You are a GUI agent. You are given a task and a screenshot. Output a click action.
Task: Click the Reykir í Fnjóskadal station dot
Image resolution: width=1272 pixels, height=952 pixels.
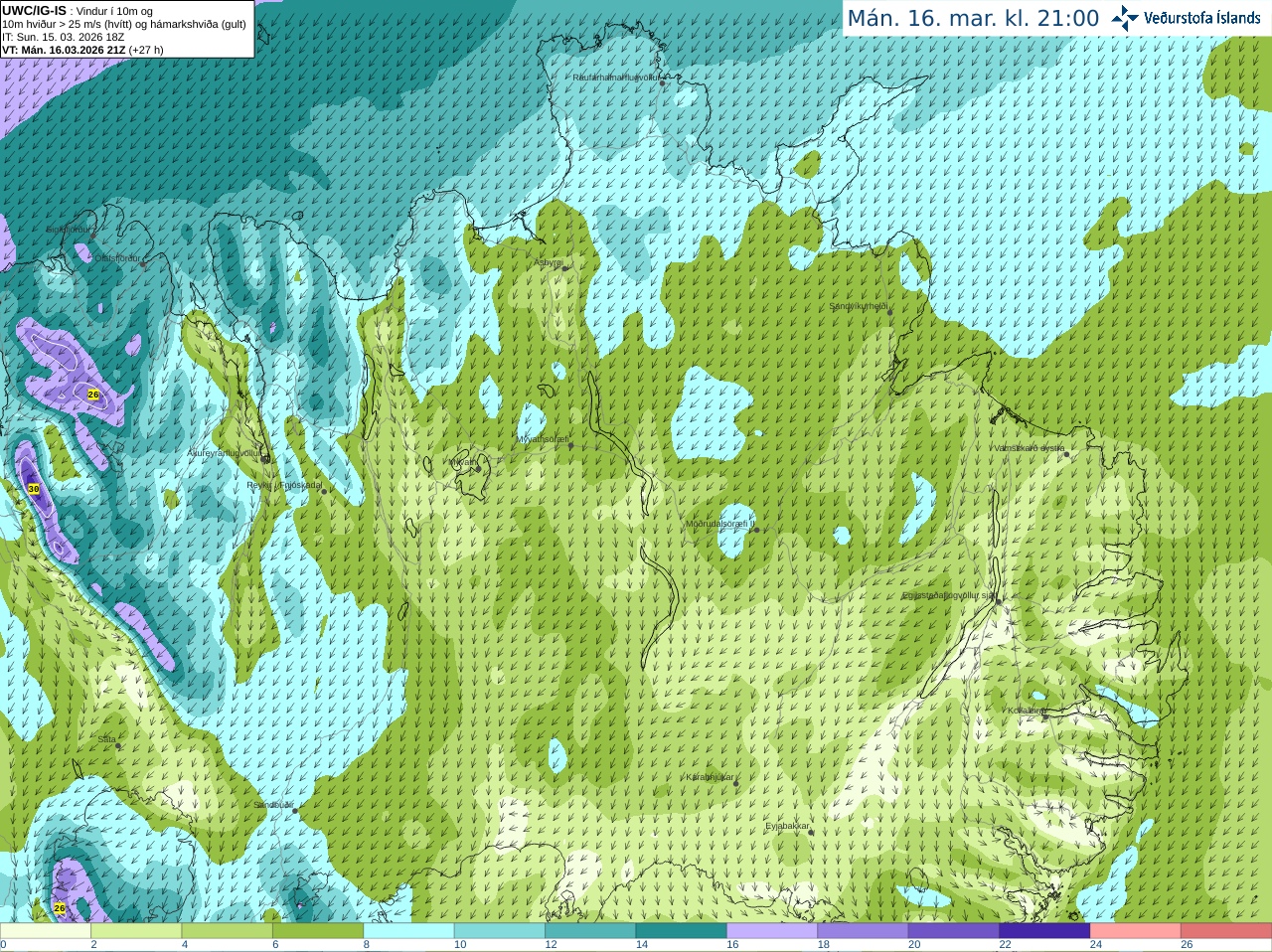tap(324, 491)
